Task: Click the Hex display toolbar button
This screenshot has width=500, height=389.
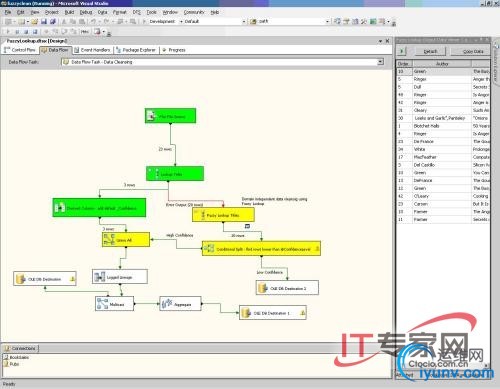Action: click(x=85, y=32)
